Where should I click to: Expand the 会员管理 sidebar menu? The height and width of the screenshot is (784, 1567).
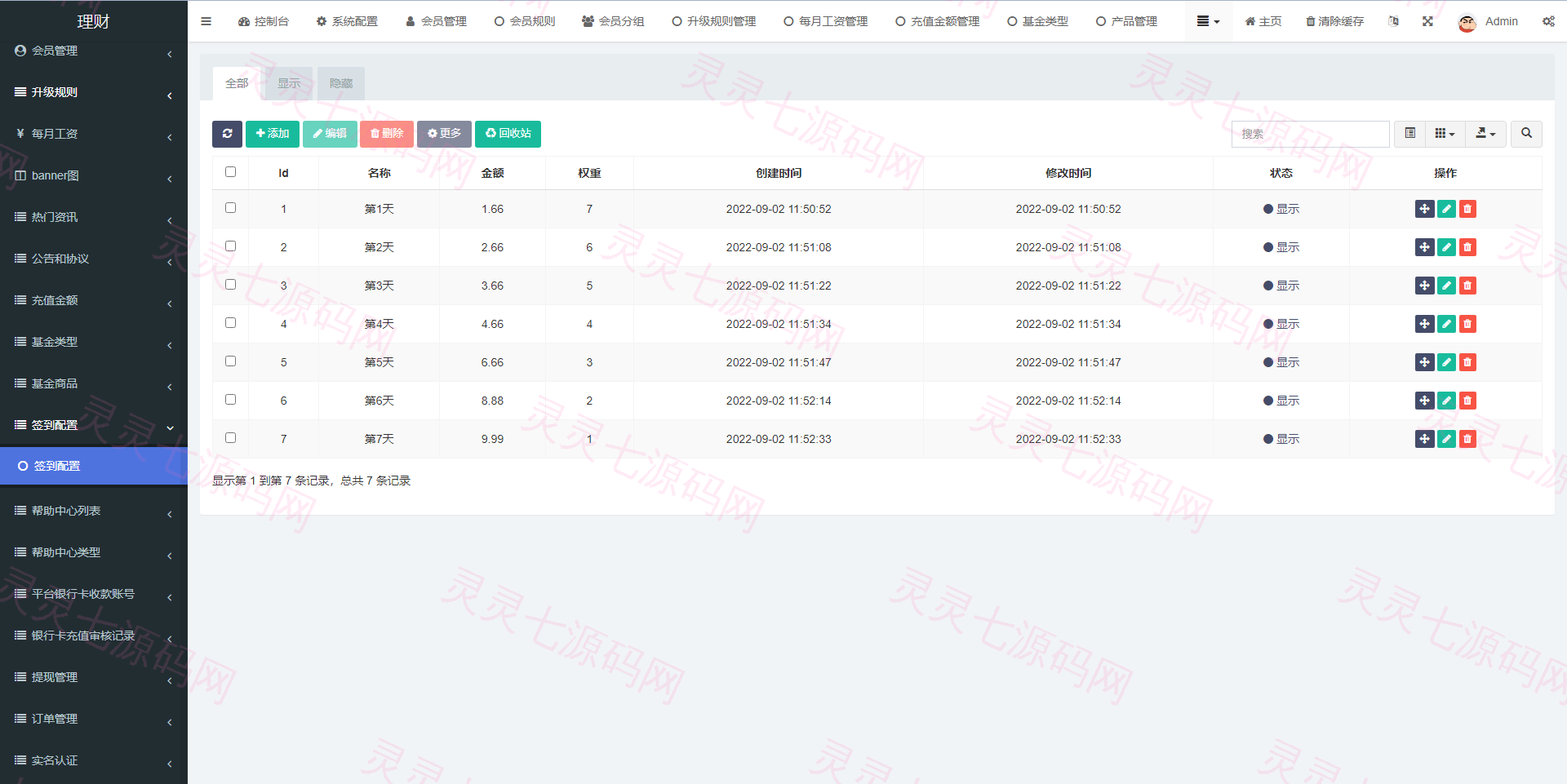[94, 51]
